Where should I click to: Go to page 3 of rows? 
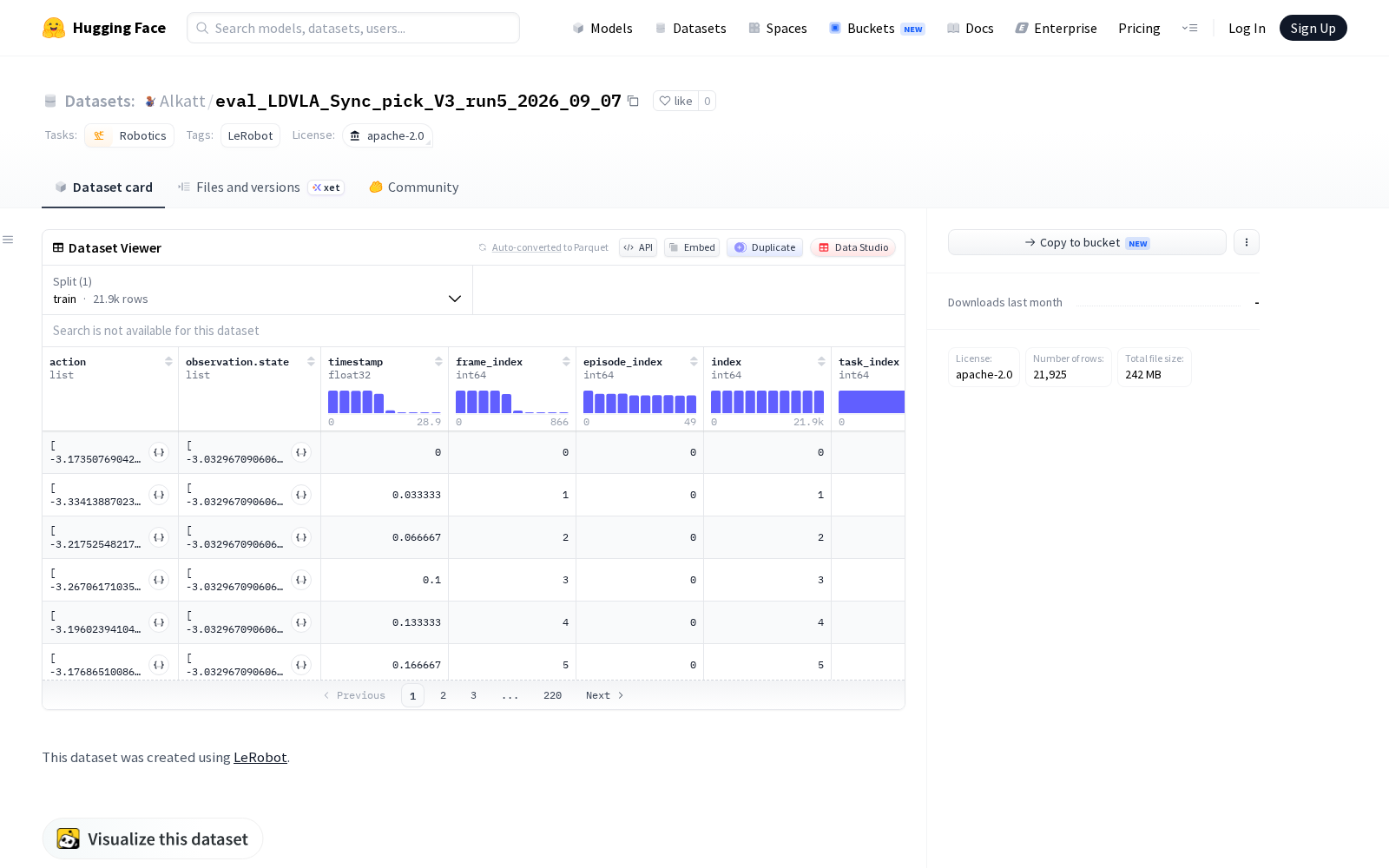pos(473,695)
